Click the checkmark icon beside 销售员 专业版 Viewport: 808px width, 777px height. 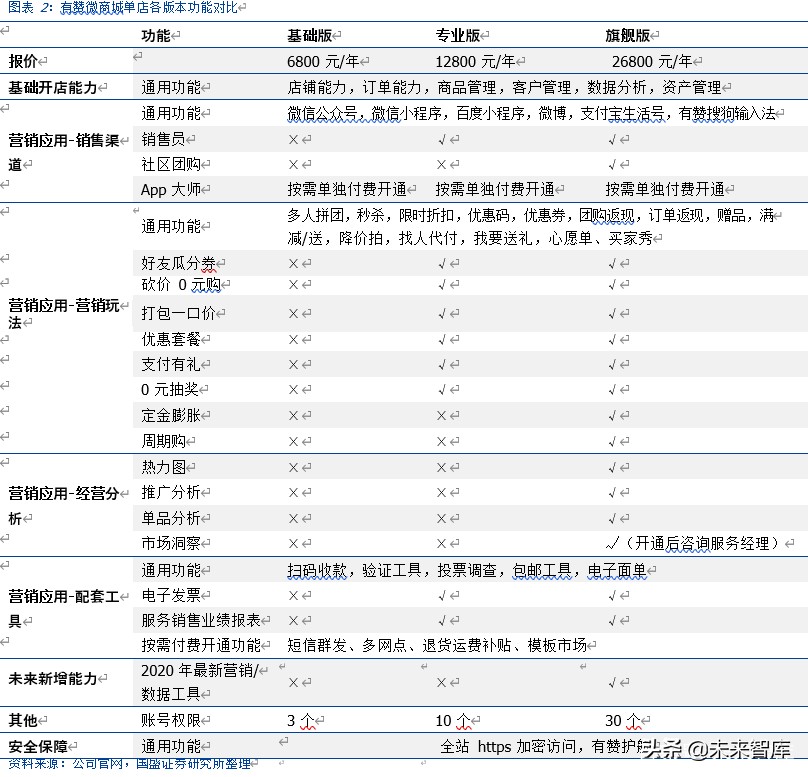tap(440, 139)
